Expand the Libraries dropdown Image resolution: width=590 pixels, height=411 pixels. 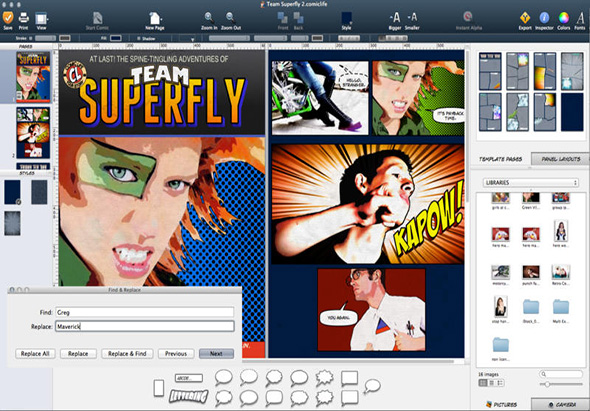pyautogui.click(x=530, y=183)
